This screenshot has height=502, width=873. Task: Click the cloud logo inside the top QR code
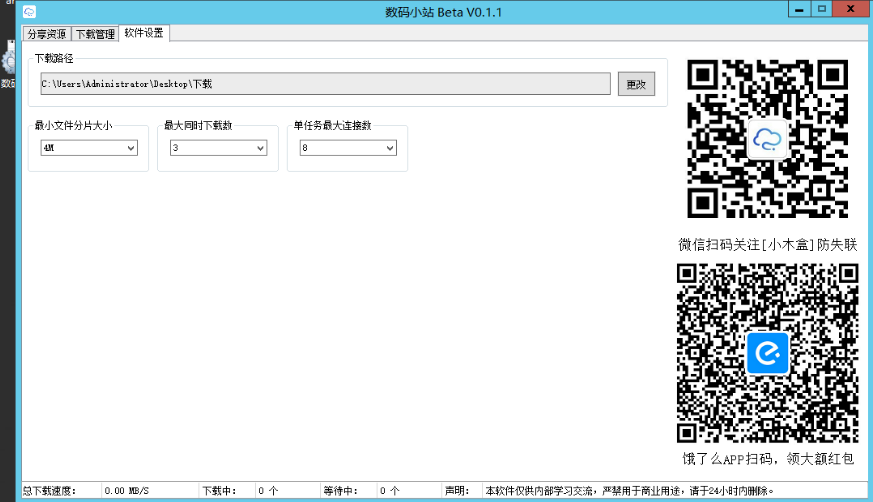tap(768, 139)
